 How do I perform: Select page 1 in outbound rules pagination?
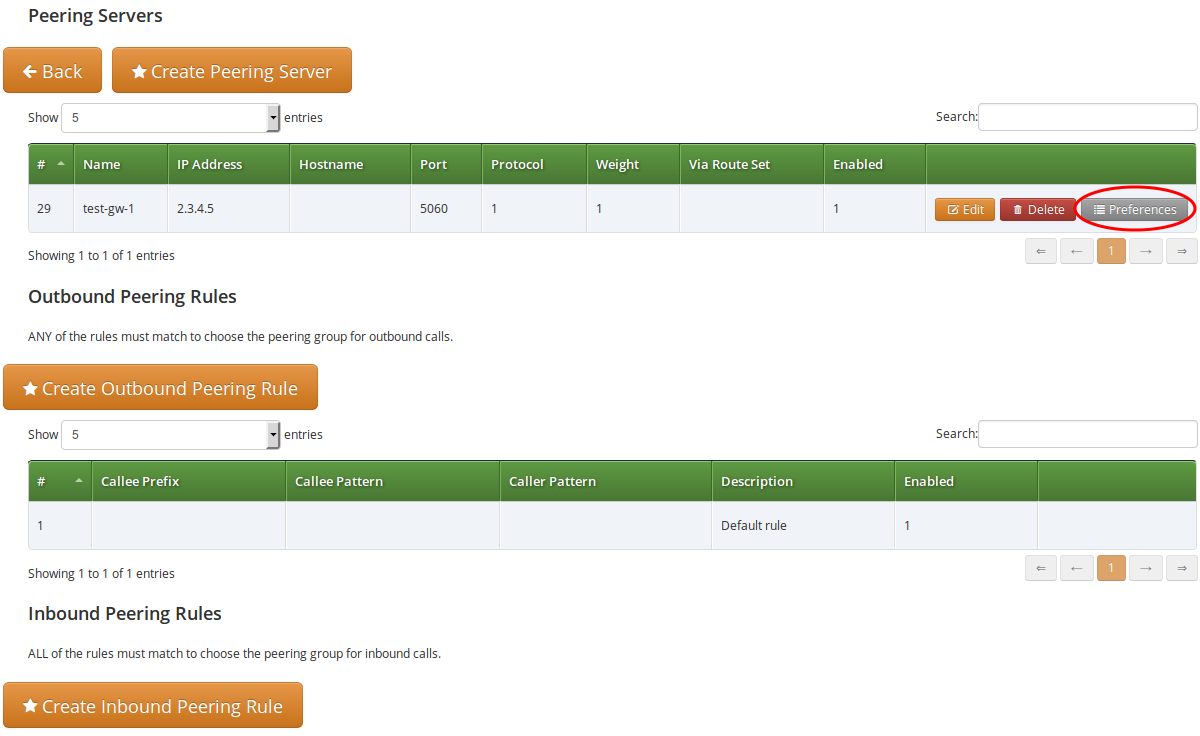click(x=1111, y=567)
